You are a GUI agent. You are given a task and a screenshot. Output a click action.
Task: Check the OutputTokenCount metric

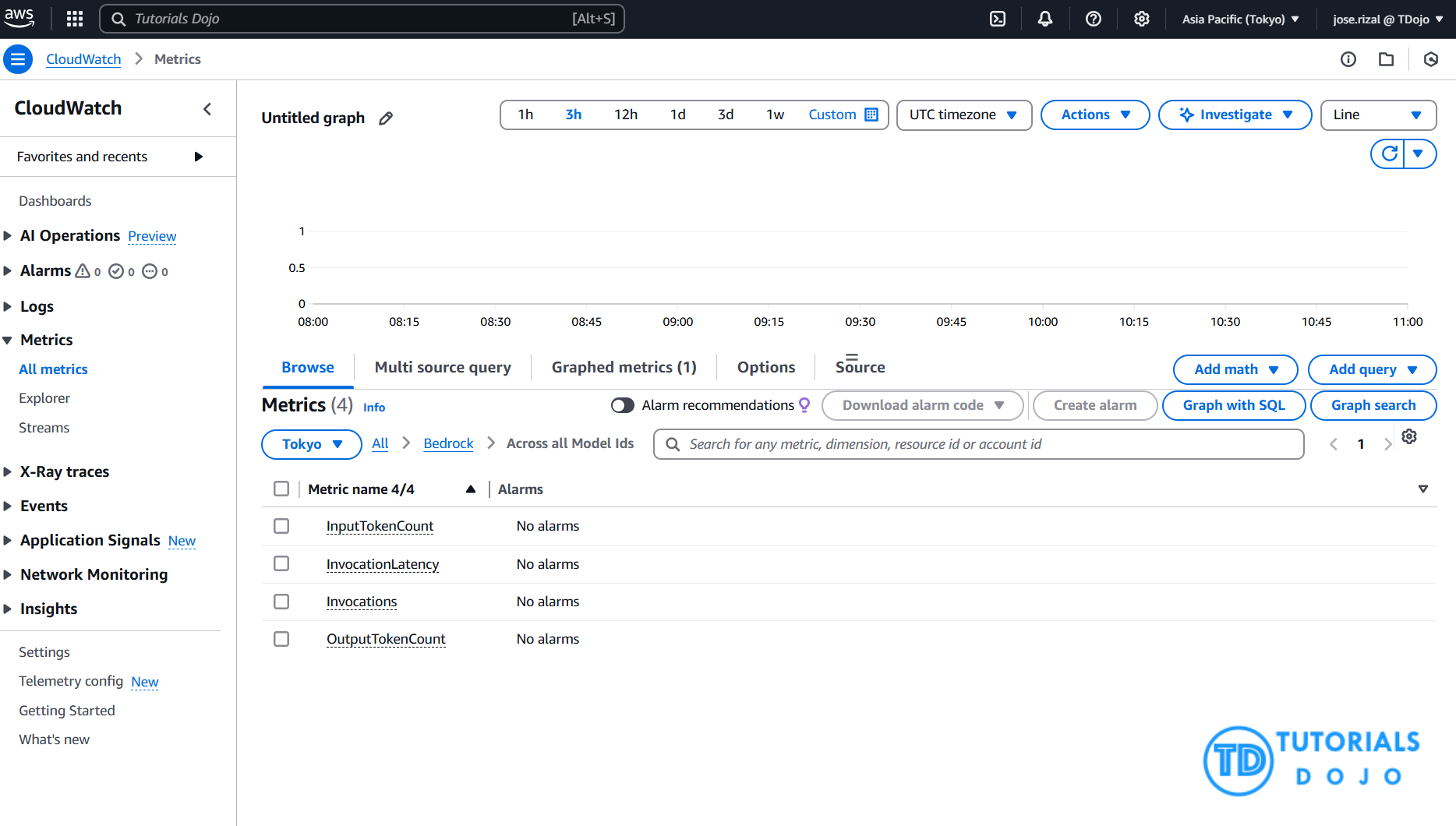coord(281,639)
